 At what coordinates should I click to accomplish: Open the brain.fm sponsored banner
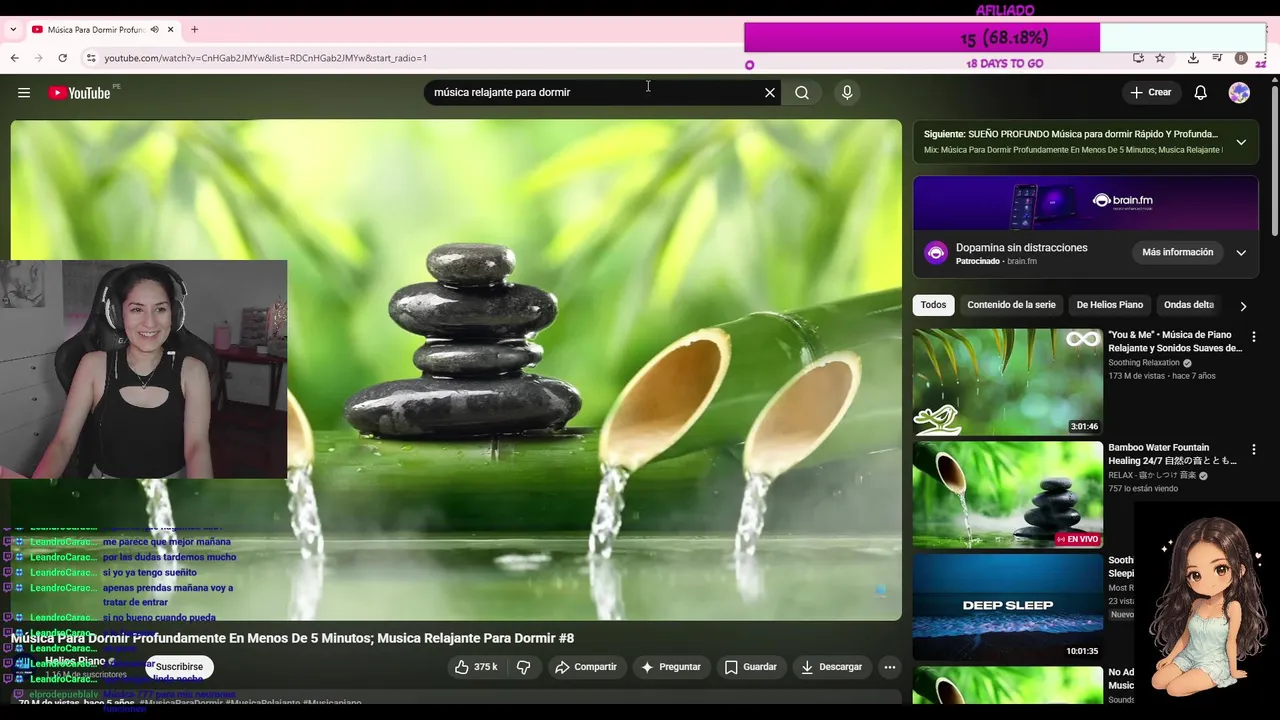click(1085, 203)
